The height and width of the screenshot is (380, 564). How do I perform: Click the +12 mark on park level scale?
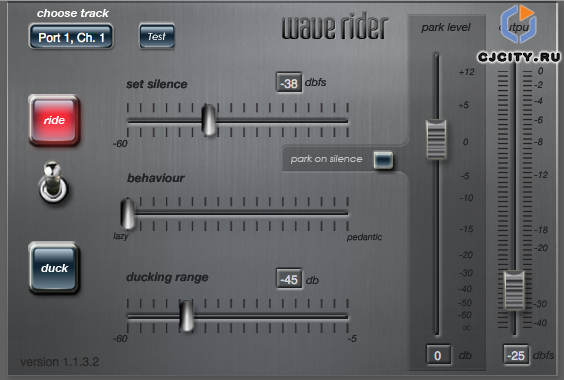click(467, 72)
